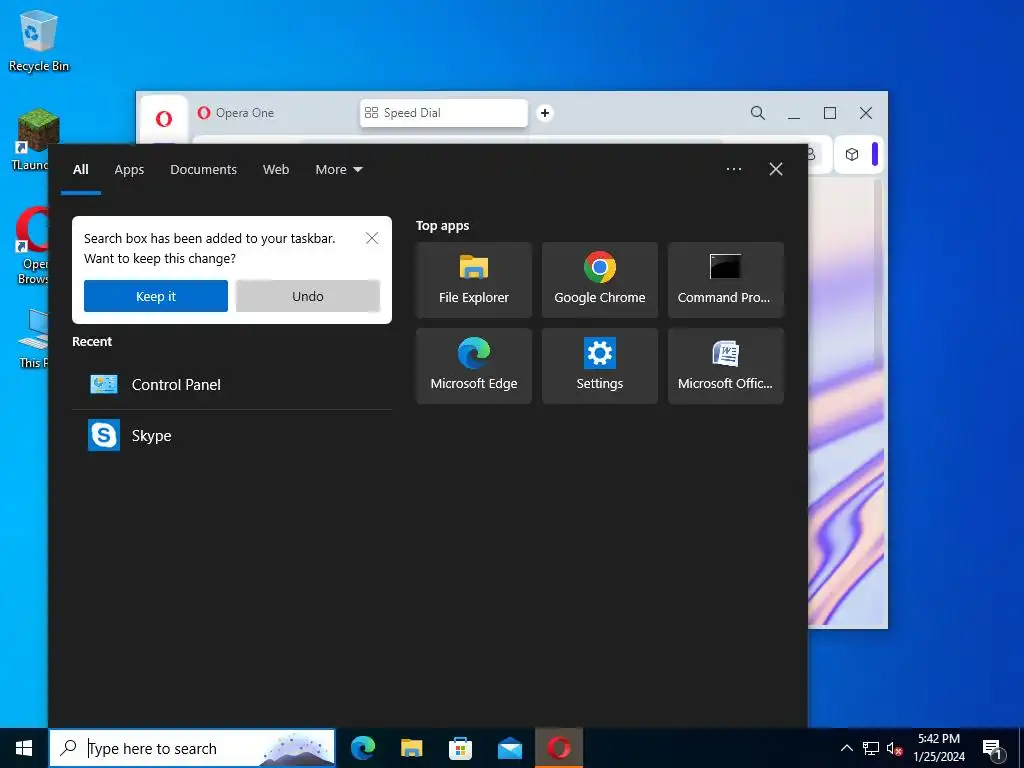Image resolution: width=1024 pixels, height=768 pixels.
Task: Open Microsoft Edge from the taskbar
Action: (362, 748)
